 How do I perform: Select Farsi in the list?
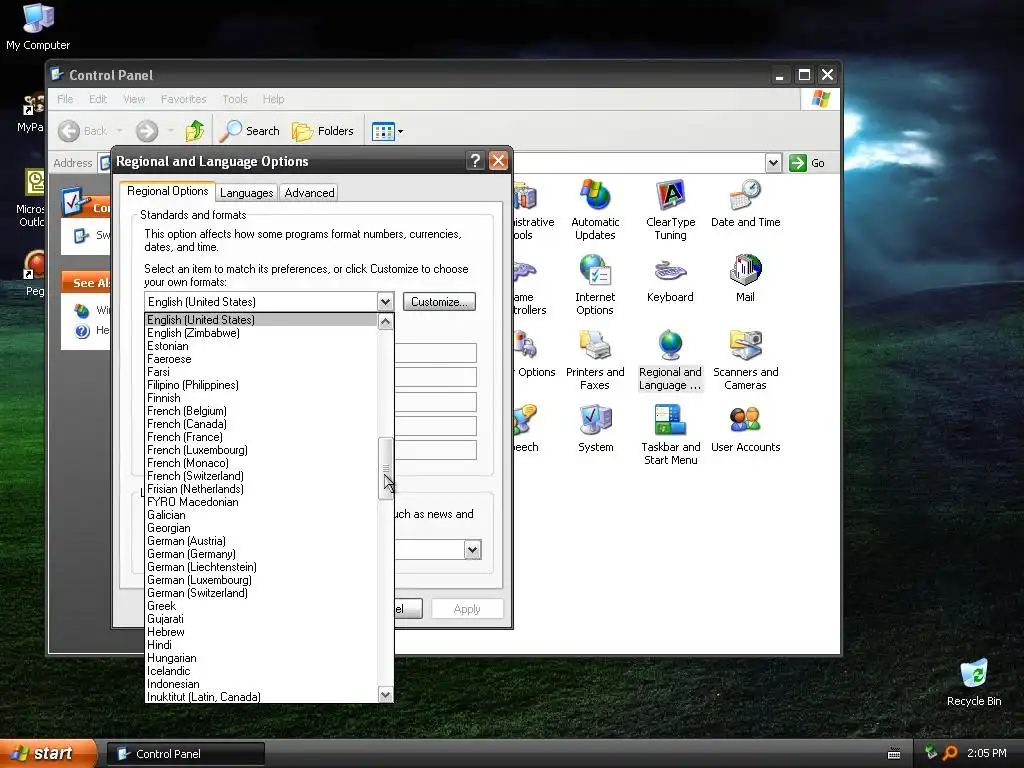pos(261,372)
